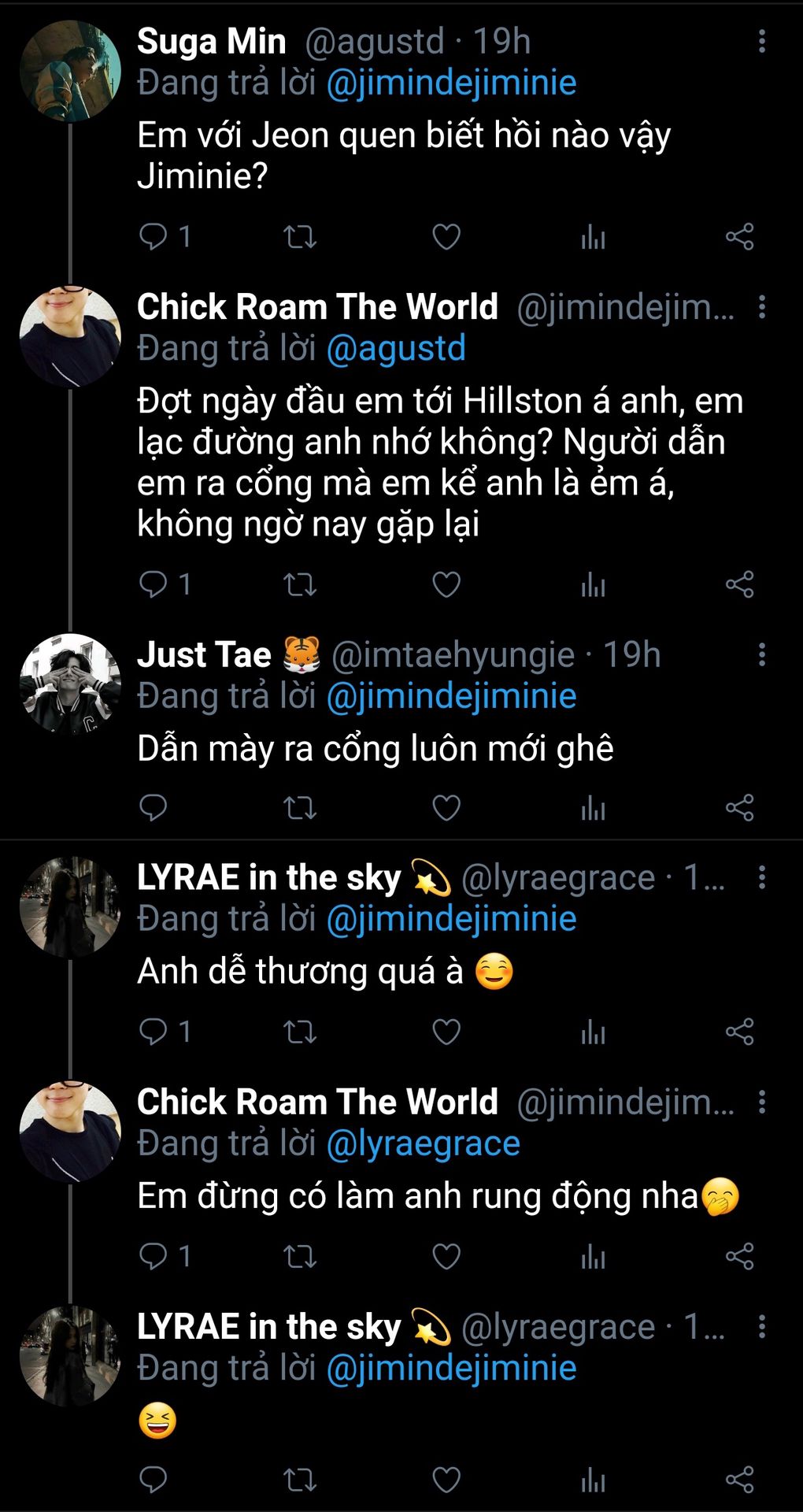
Task: Retweet Suga Min's question to Jiminie
Action: click(x=300, y=236)
